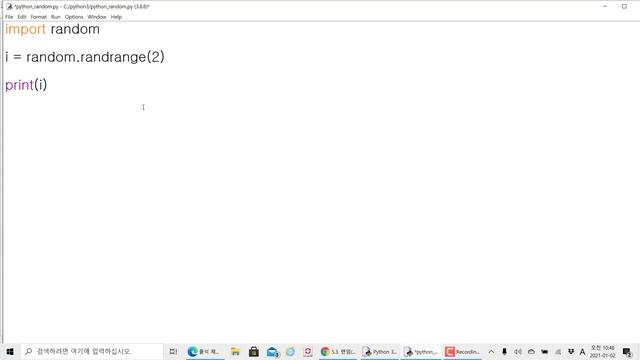Click the OneDrive cloud tray icon
Screen dimensions: 640x360
tap(531, 351)
